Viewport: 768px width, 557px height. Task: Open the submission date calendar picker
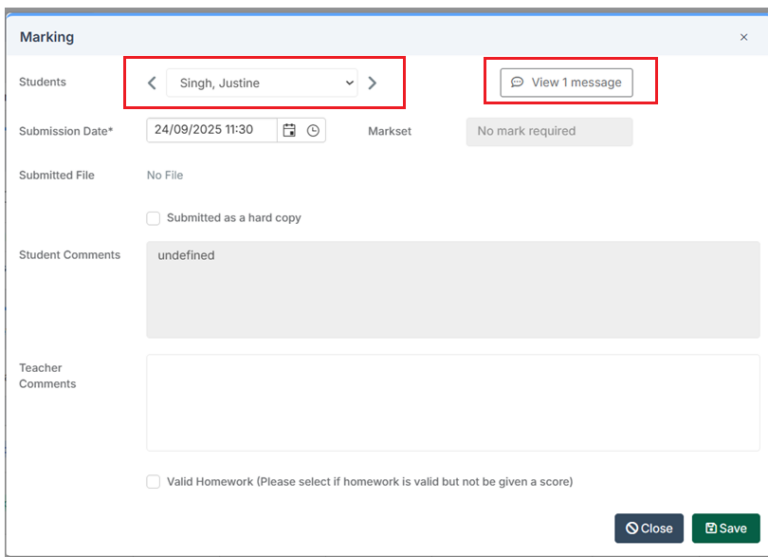[x=289, y=130]
